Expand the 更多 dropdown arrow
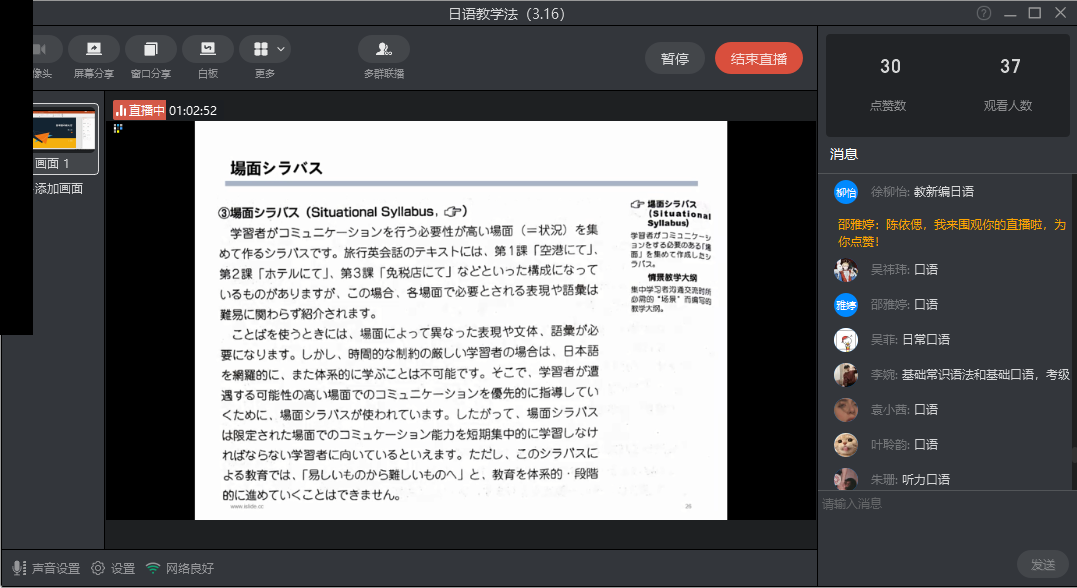Screen dimensions: 1077x588 282,49
